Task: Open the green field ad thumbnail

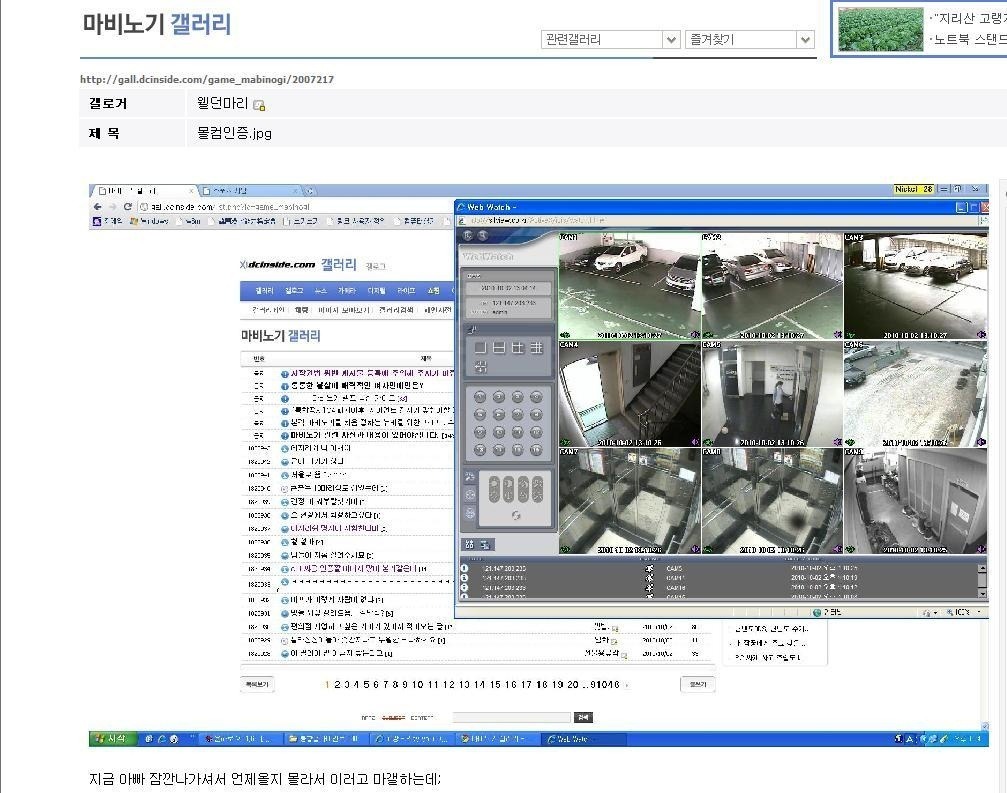Action: [x=880, y=30]
